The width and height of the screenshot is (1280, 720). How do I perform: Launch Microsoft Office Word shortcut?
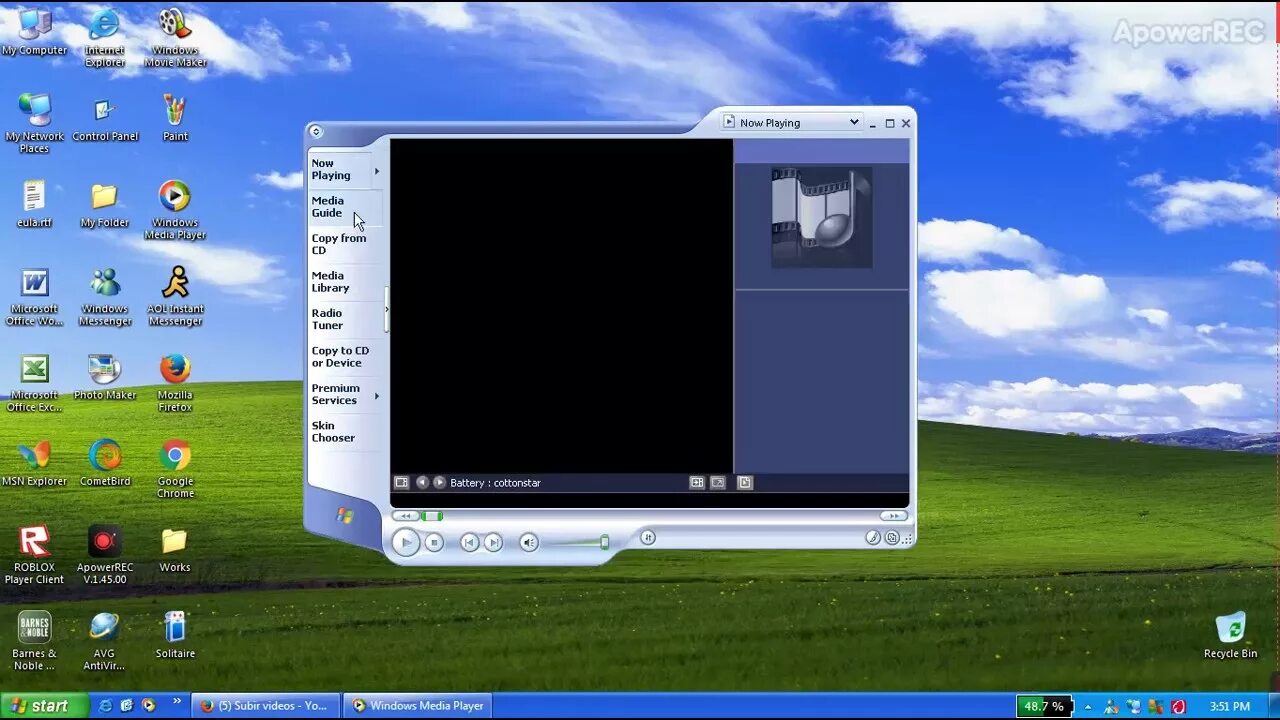coord(35,296)
